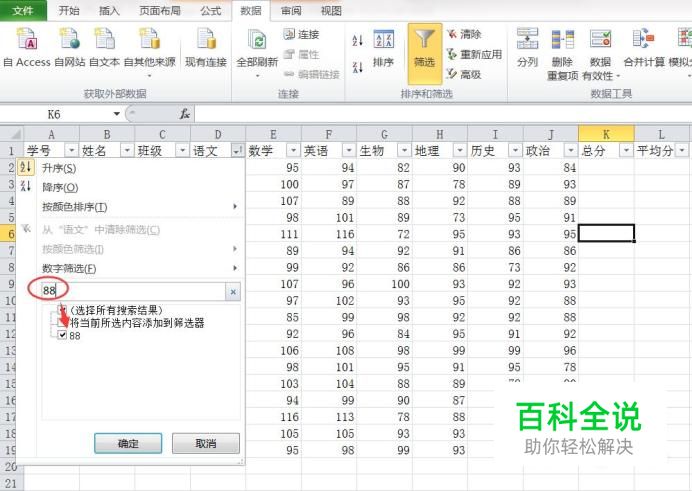Split text to columns (分列)
Viewport: 692px width, 491px height.
[x=528, y=47]
